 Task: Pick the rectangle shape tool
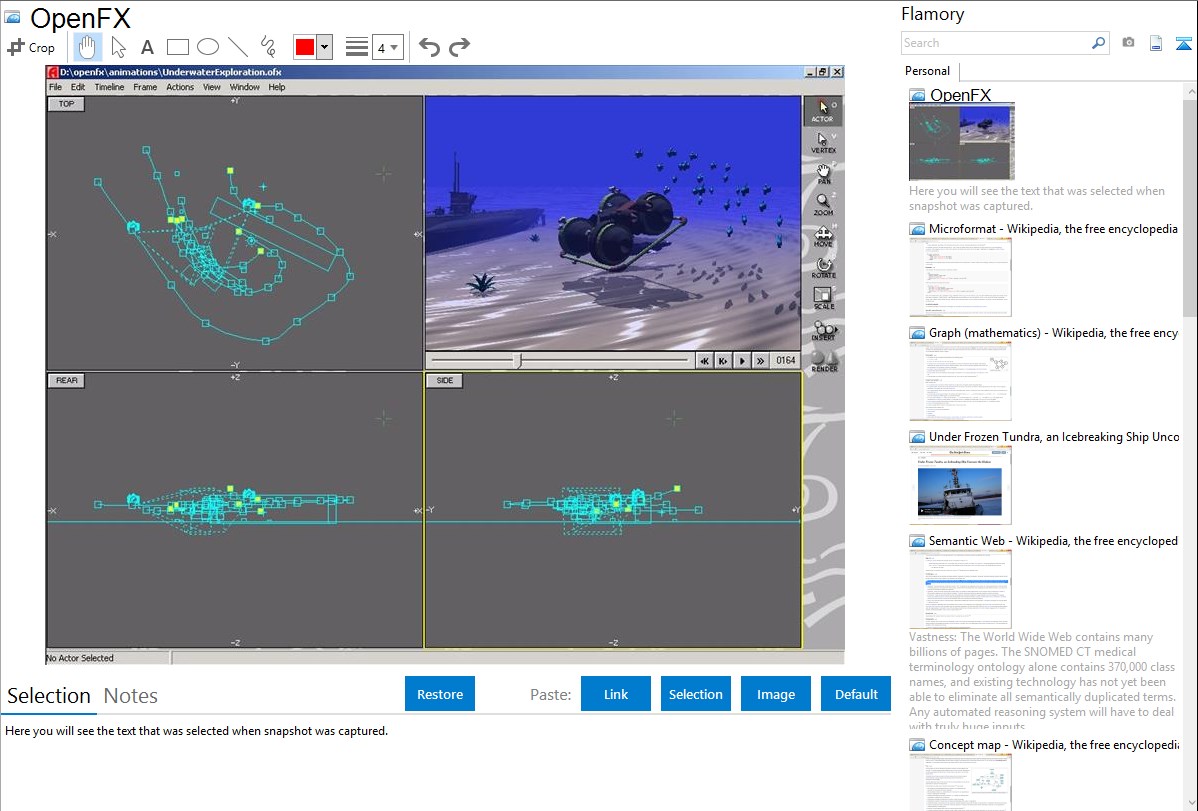[x=177, y=47]
